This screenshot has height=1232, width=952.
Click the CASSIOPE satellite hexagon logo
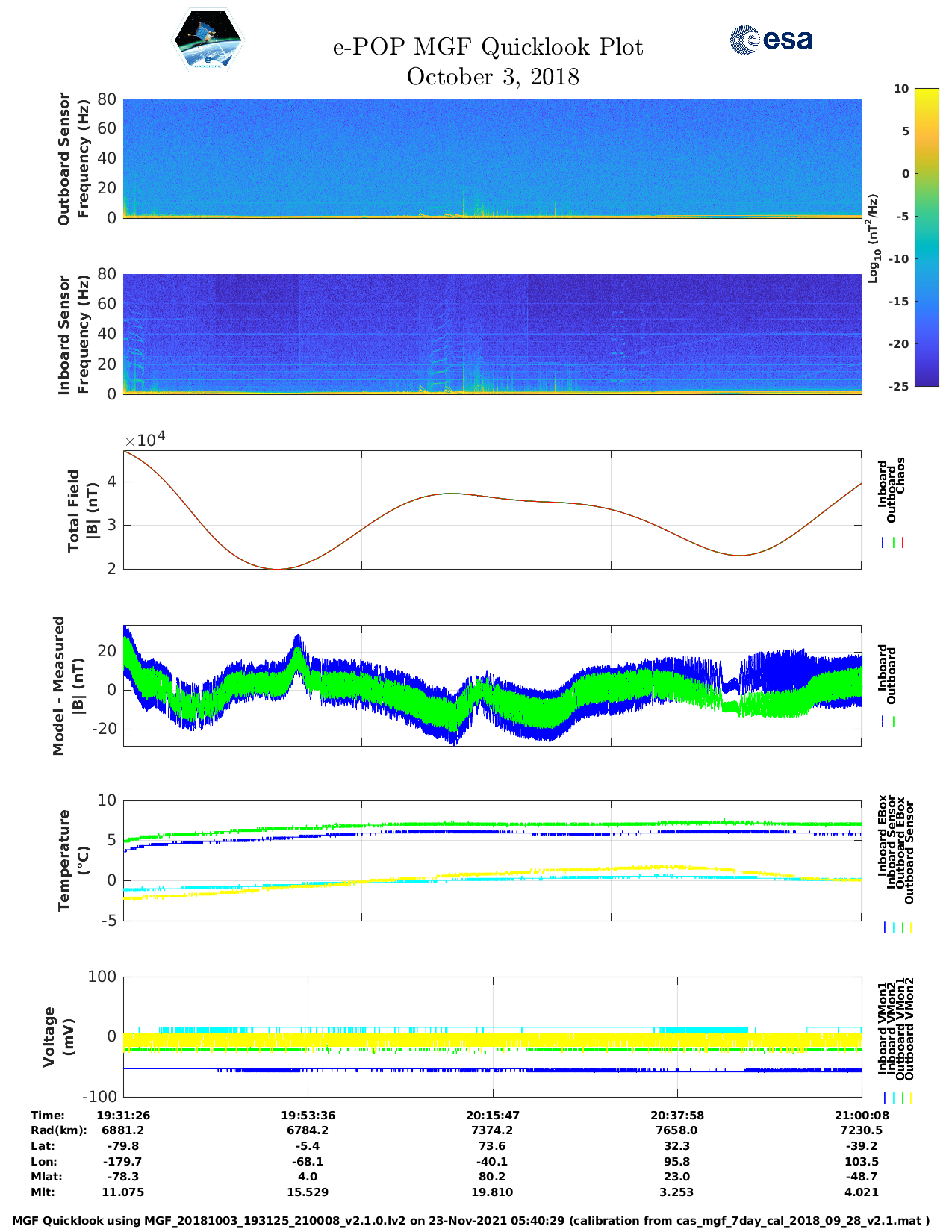[208, 40]
